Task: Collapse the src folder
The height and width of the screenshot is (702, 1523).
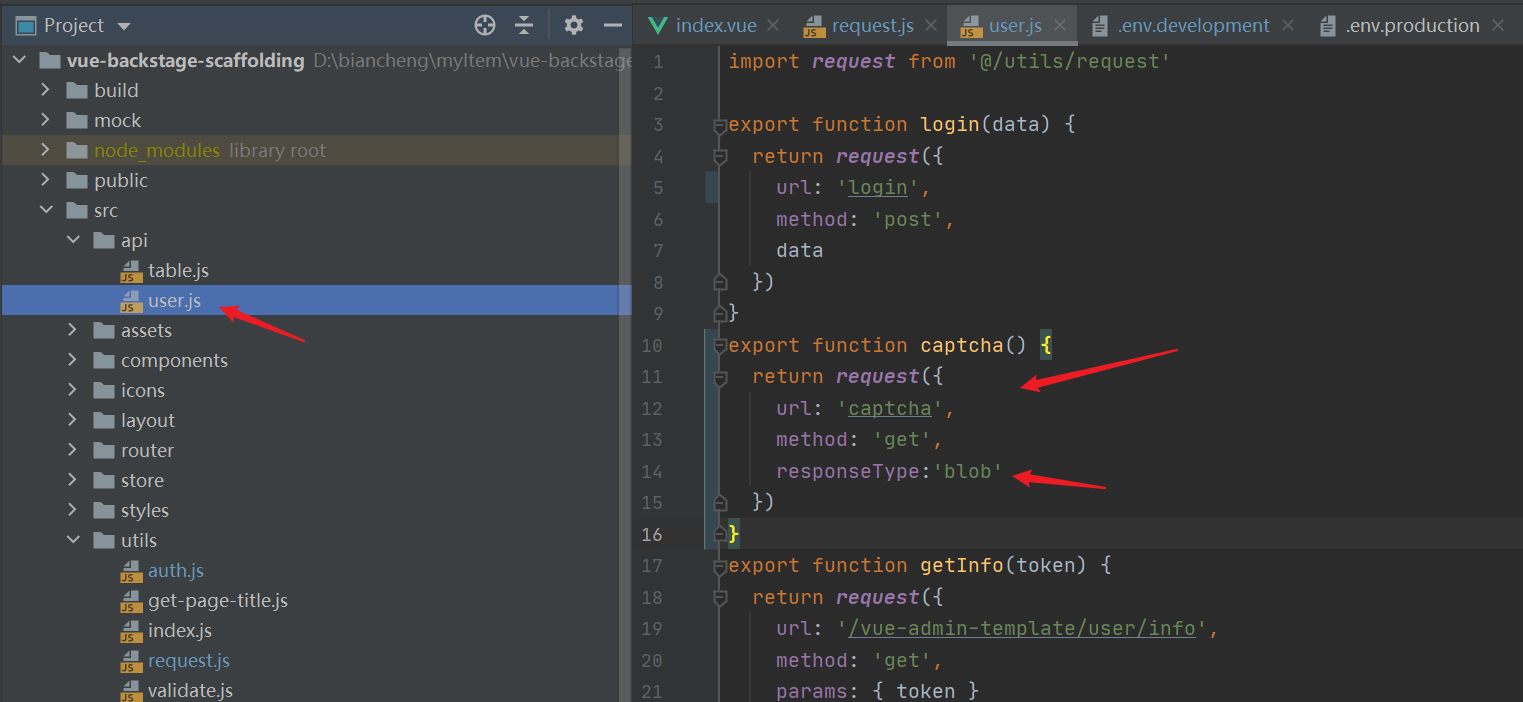Action: (x=45, y=210)
